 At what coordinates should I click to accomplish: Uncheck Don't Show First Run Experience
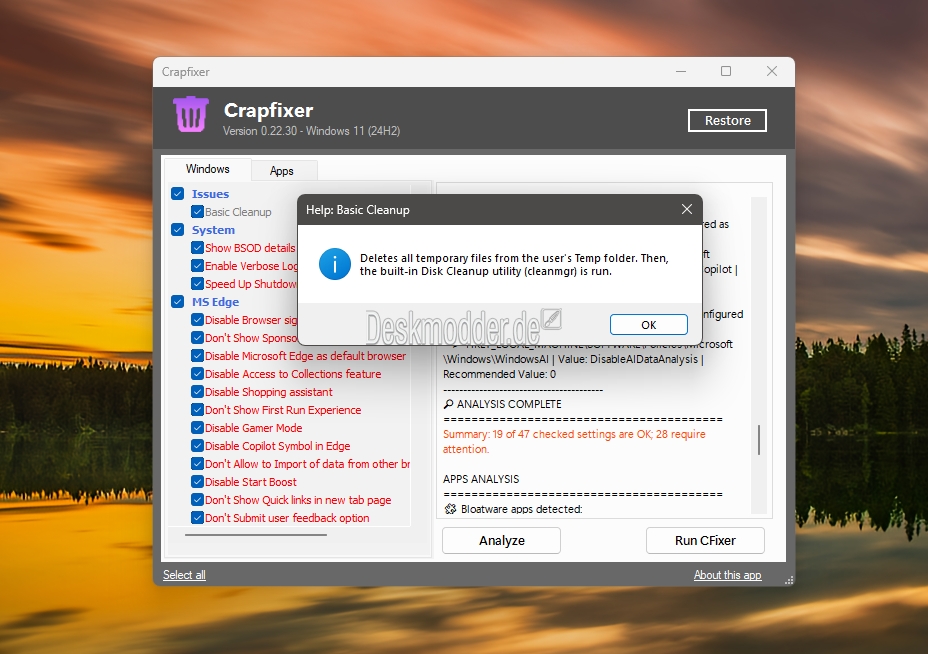pyautogui.click(x=198, y=410)
